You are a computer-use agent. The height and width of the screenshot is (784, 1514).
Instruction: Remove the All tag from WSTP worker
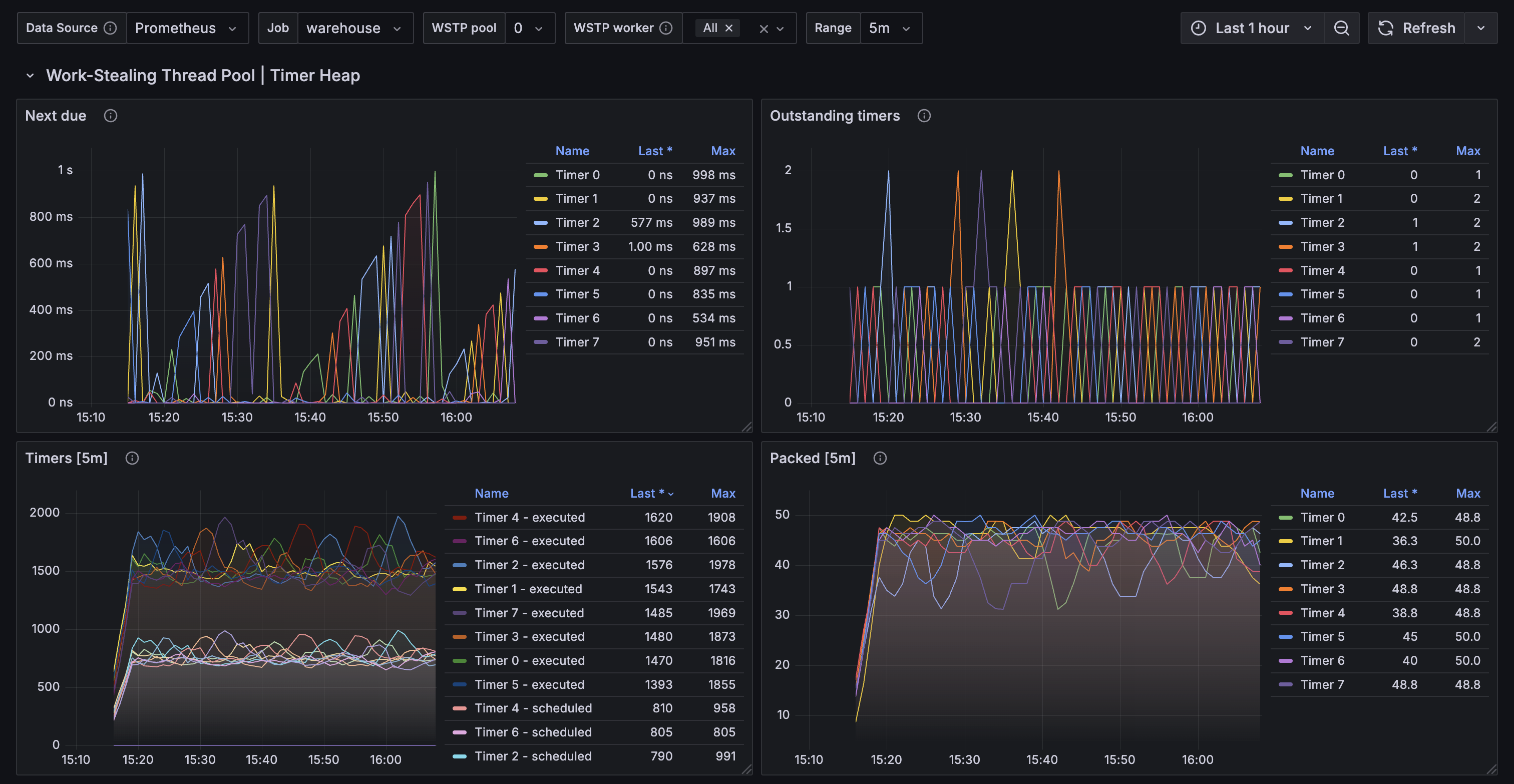pos(729,28)
